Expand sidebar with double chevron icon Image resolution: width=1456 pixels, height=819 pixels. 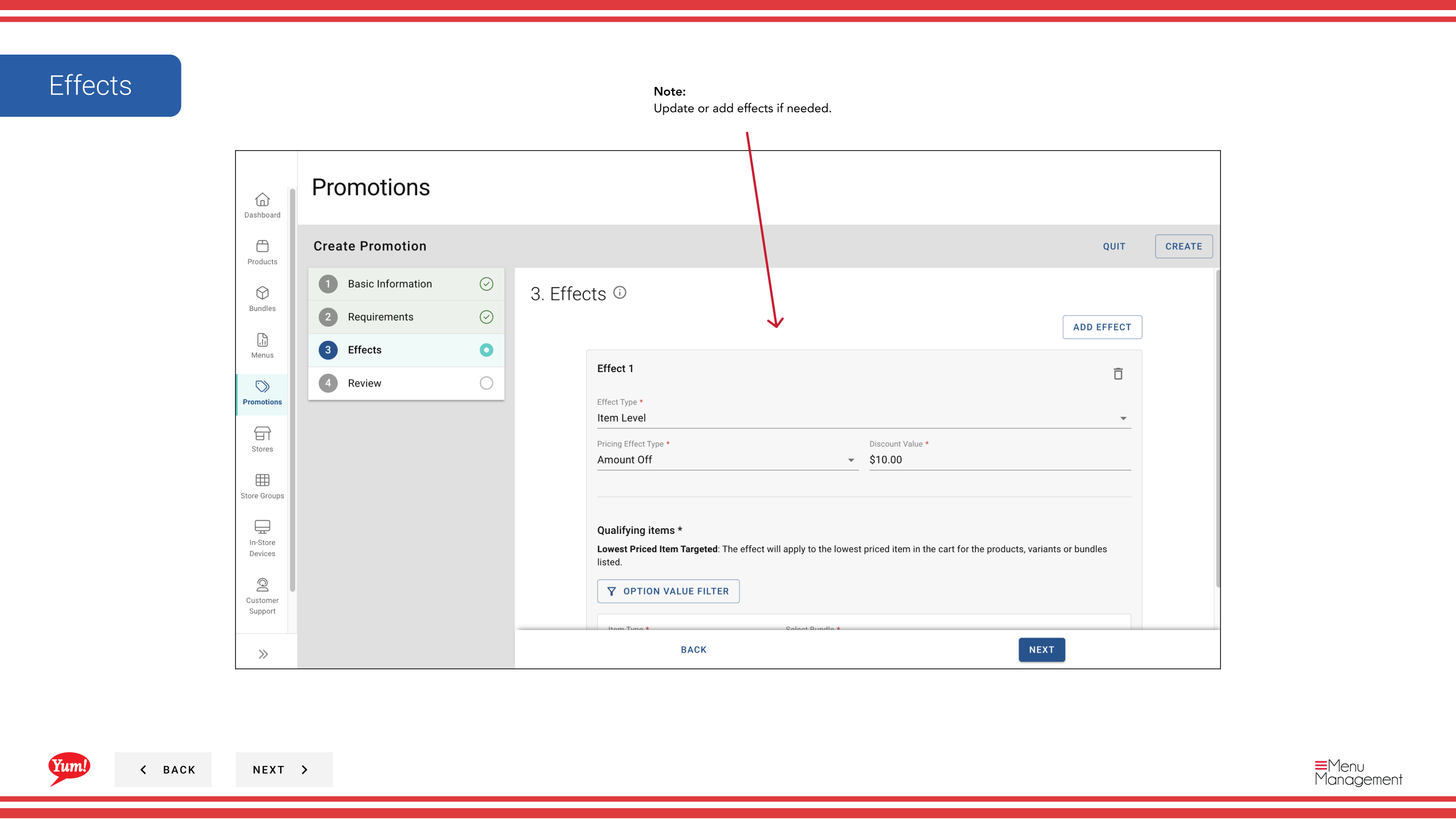263,655
